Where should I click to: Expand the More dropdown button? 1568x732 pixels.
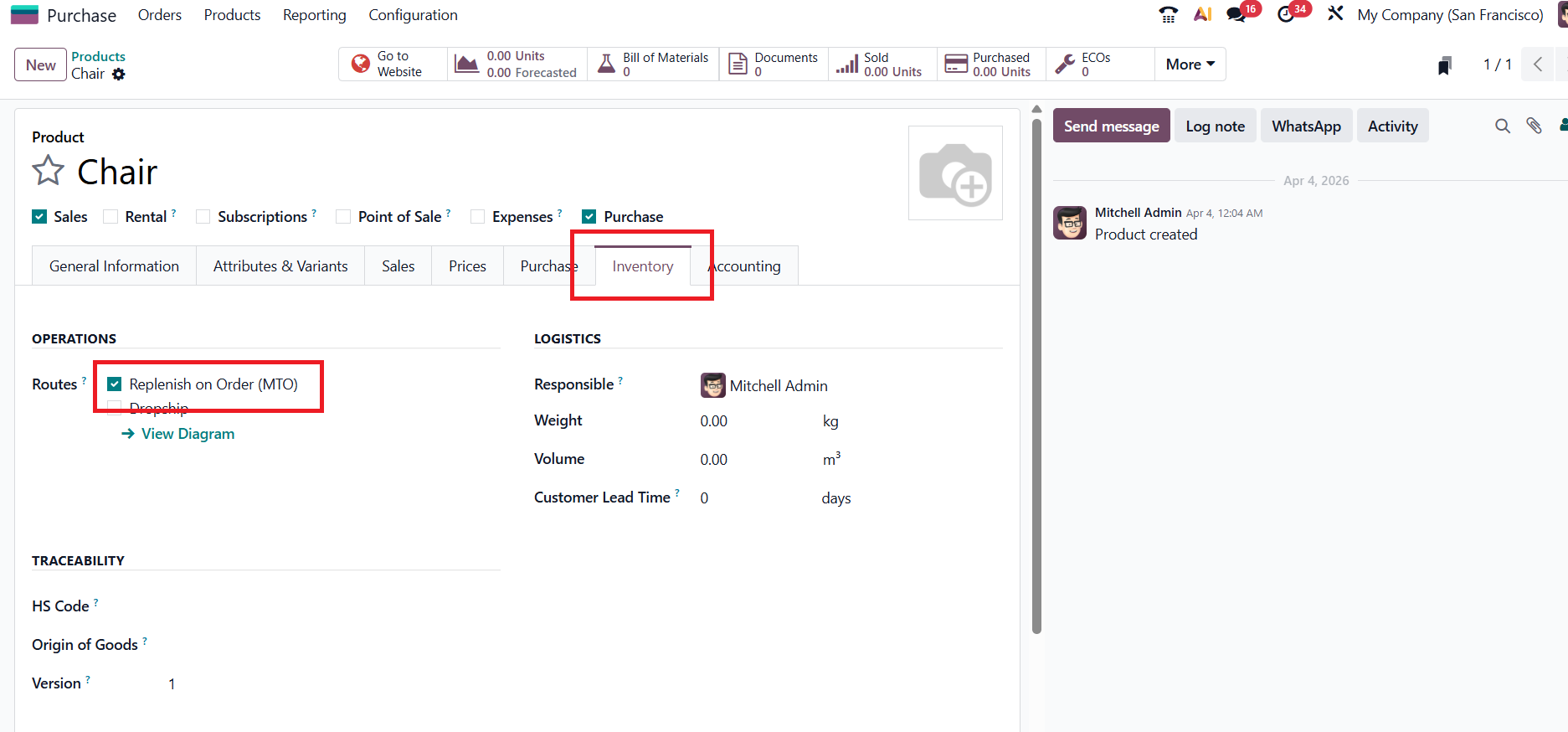(1190, 64)
